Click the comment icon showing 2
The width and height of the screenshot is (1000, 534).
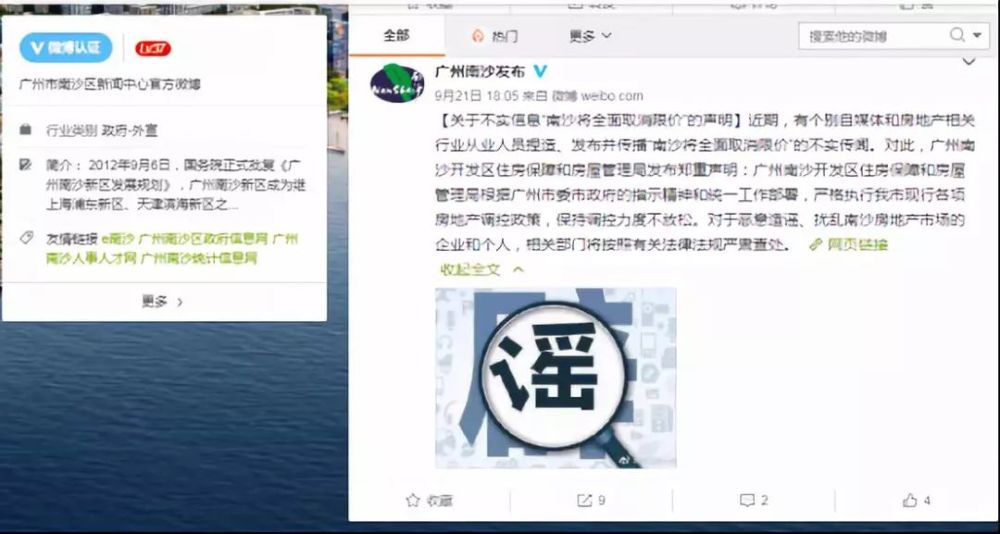(747, 500)
